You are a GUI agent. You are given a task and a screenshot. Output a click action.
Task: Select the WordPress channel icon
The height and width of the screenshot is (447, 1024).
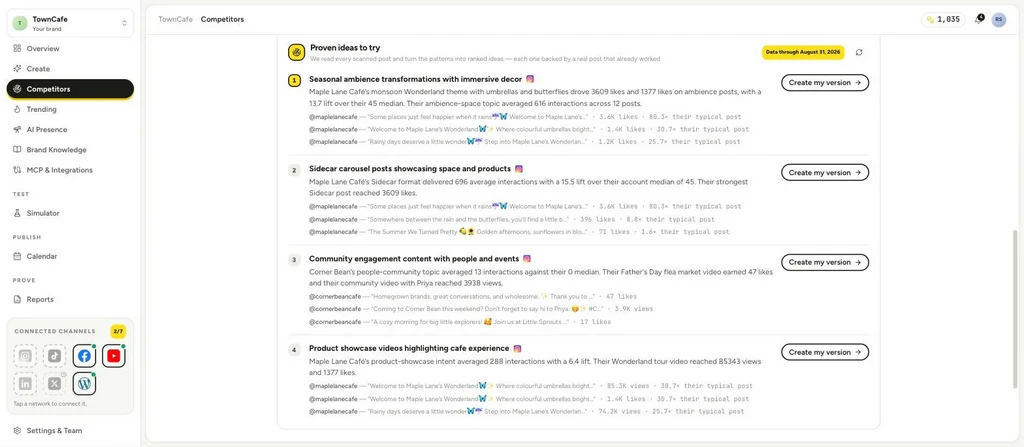(84, 384)
